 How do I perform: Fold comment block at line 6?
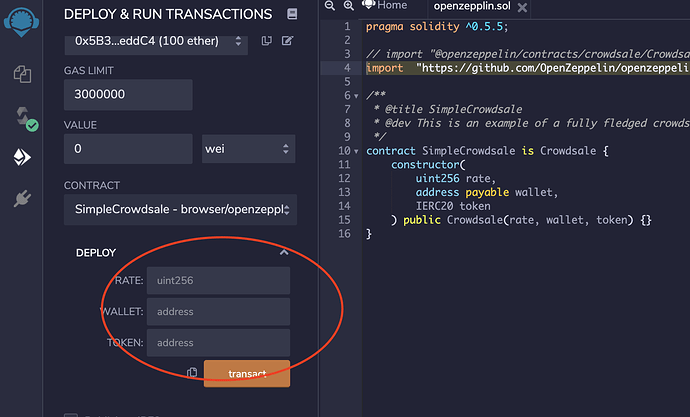pos(356,95)
